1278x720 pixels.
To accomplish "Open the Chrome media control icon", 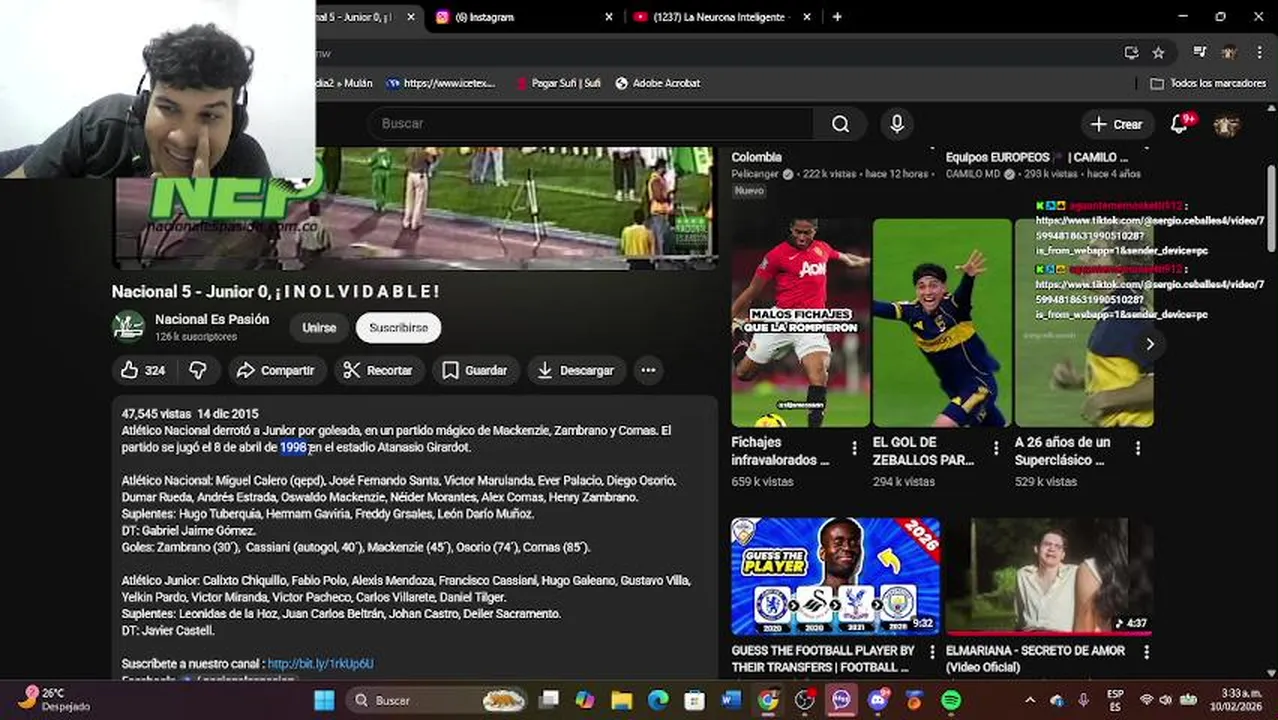I will tap(1199, 53).
